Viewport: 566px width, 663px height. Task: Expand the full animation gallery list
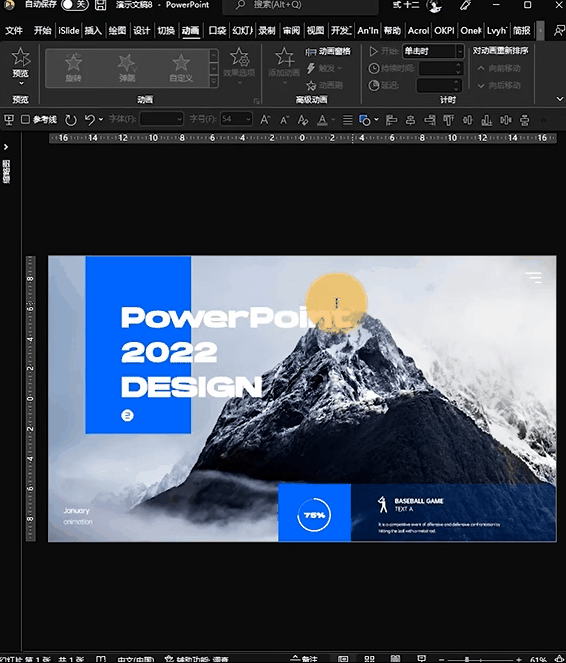[x=214, y=82]
